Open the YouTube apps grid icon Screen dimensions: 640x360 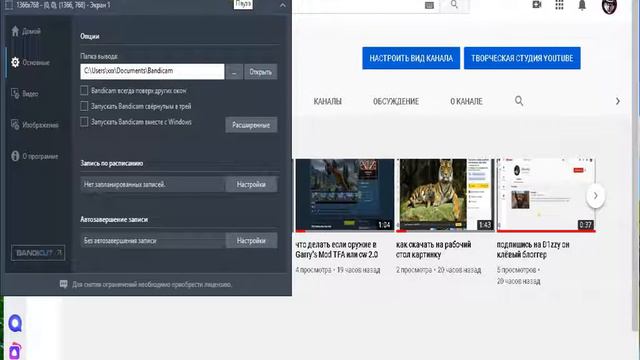coord(559,5)
